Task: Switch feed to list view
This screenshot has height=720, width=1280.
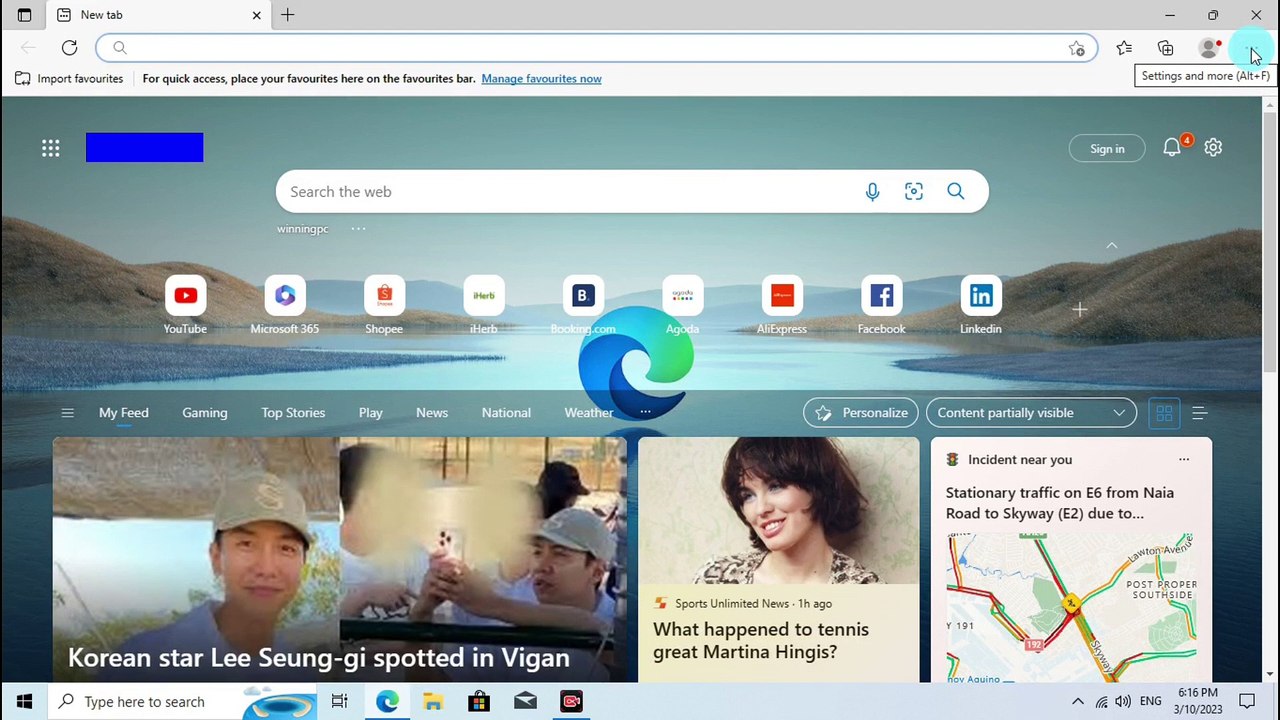Action: pyautogui.click(x=1200, y=413)
